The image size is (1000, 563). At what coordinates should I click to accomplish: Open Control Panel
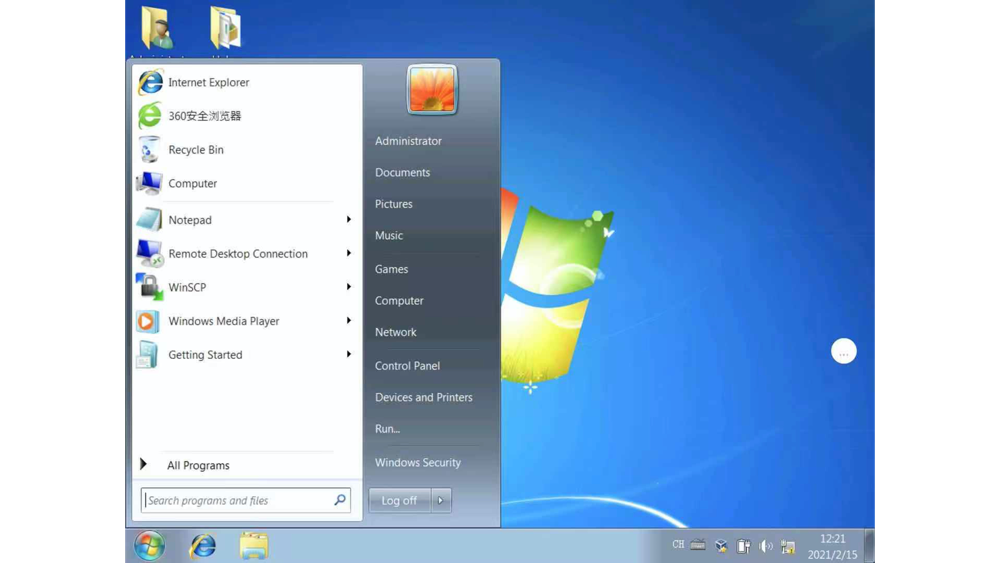[x=407, y=365]
